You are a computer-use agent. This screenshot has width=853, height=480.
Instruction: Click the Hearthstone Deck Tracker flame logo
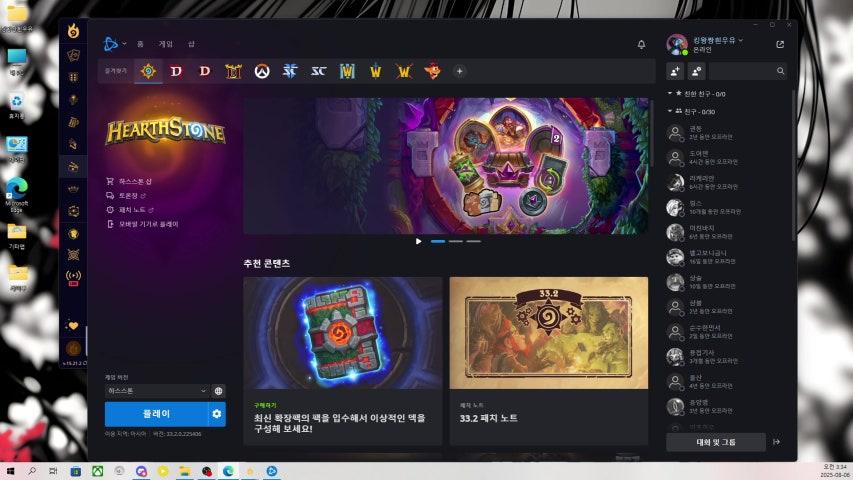[73, 32]
